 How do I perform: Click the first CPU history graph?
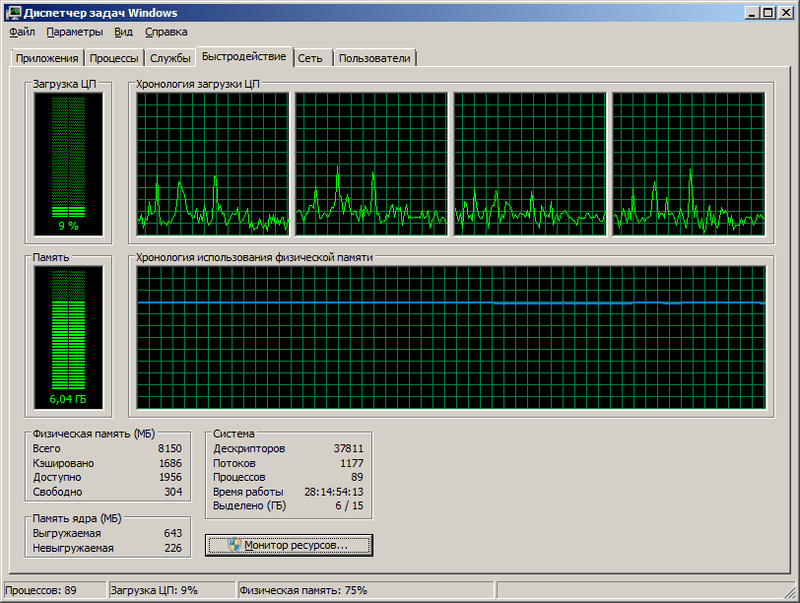point(213,165)
